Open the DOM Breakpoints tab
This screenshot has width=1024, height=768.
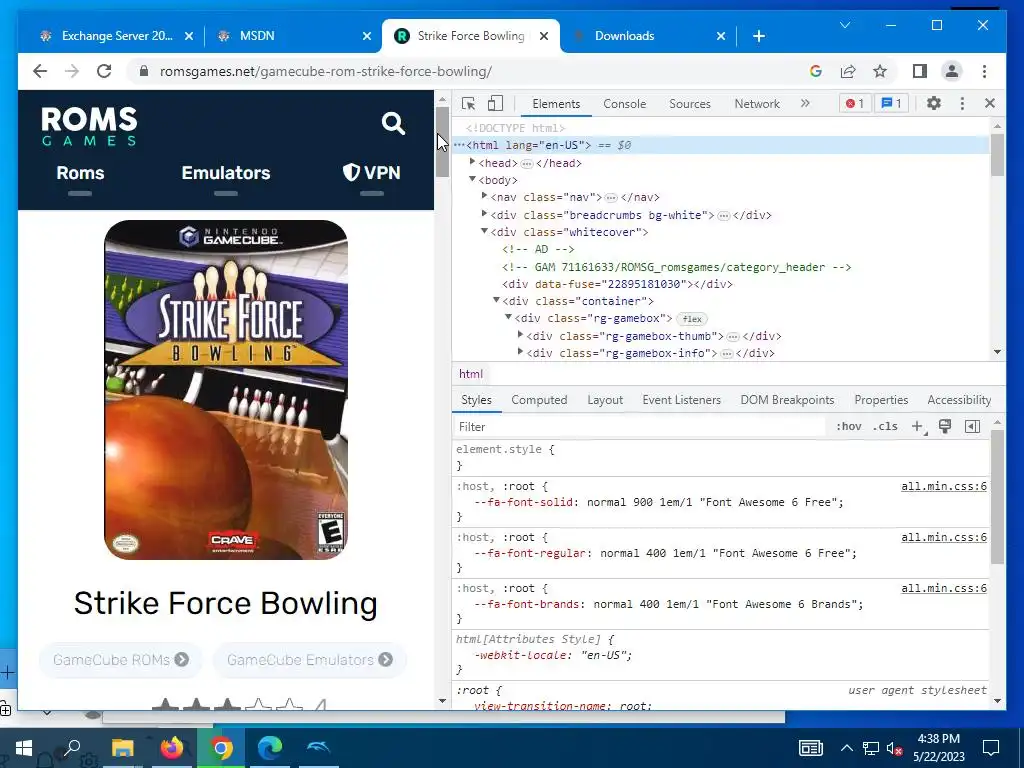pyautogui.click(x=787, y=400)
